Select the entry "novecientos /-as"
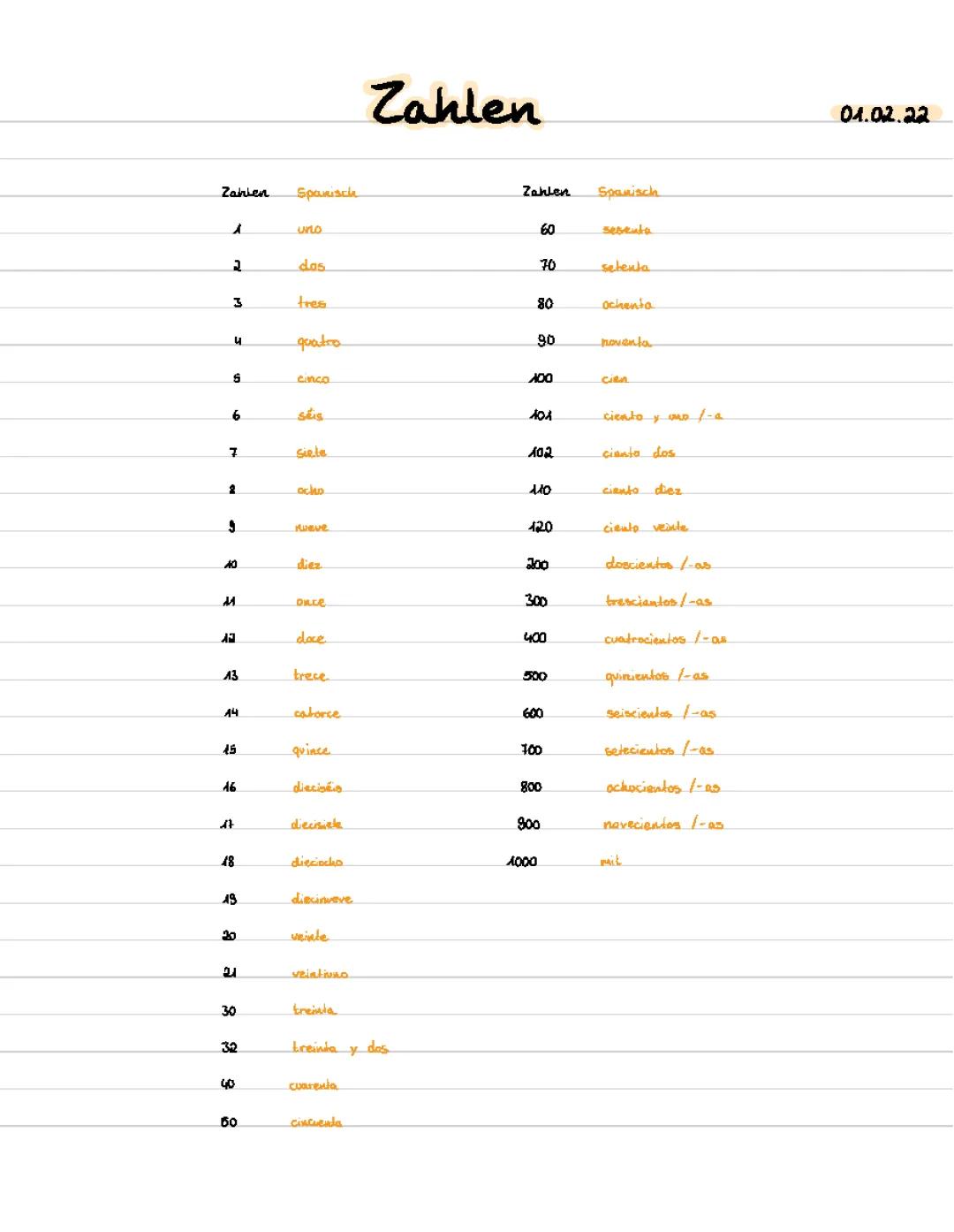The width and height of the screenshot is (954, 1232). click(x=662, y=825)
